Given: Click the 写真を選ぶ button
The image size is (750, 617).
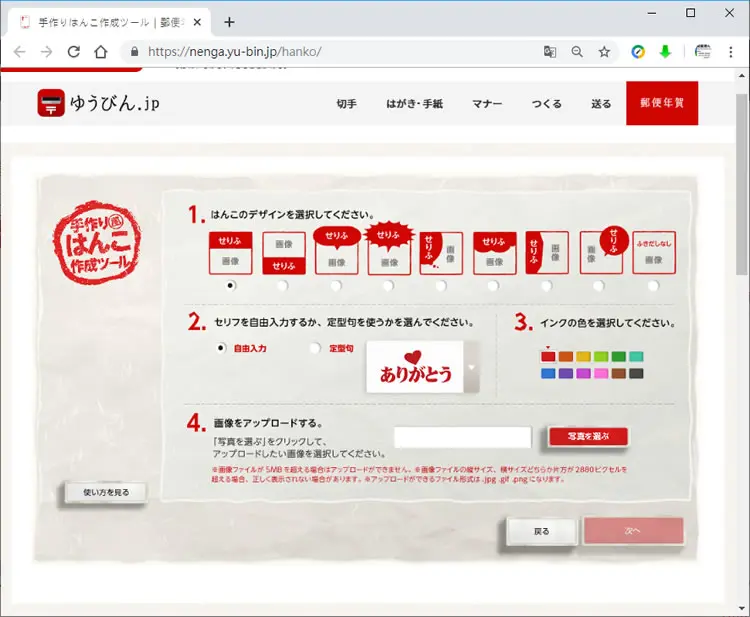Looking at the screenshot, I should pos(588,436).
